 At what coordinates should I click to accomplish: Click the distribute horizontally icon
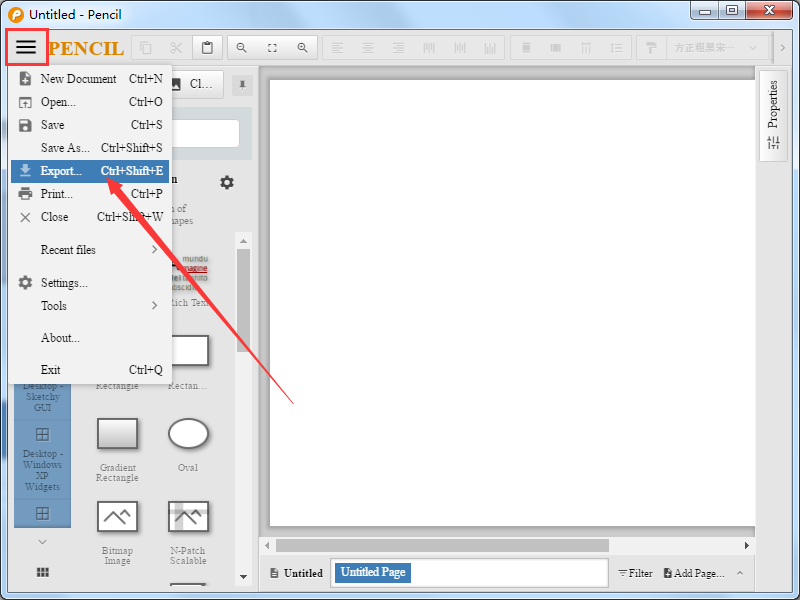586,48
